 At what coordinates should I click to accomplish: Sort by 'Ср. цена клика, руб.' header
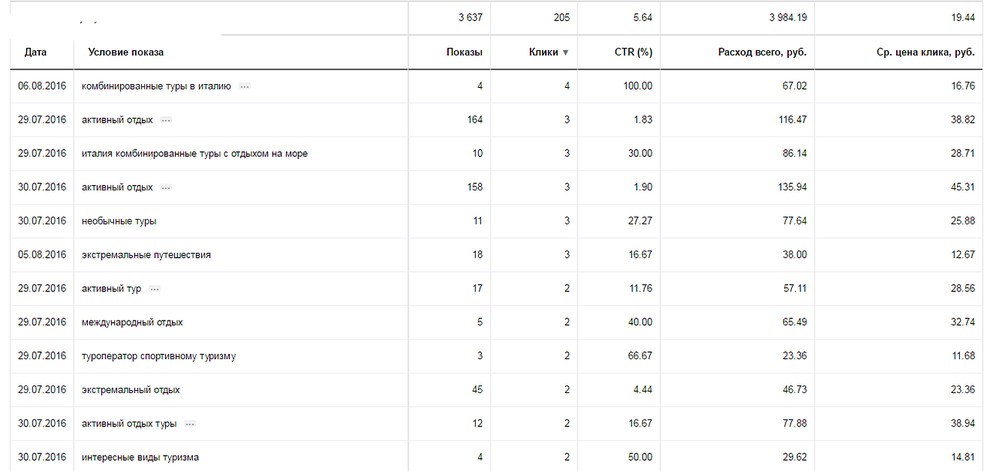pyautogui.click(x=922, y=52)
